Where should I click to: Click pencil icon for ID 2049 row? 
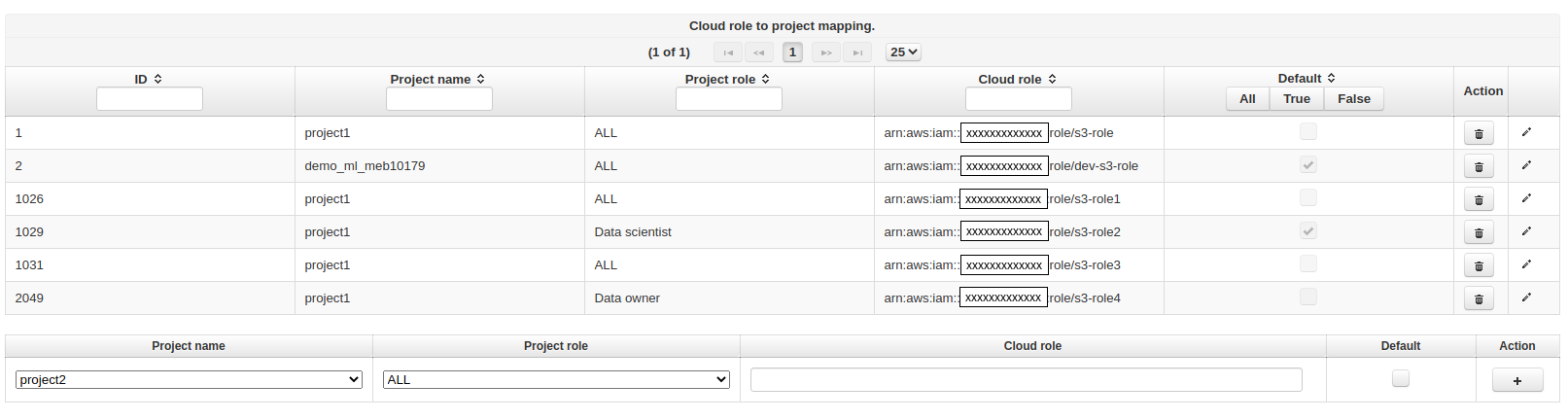click(1526, 297)
